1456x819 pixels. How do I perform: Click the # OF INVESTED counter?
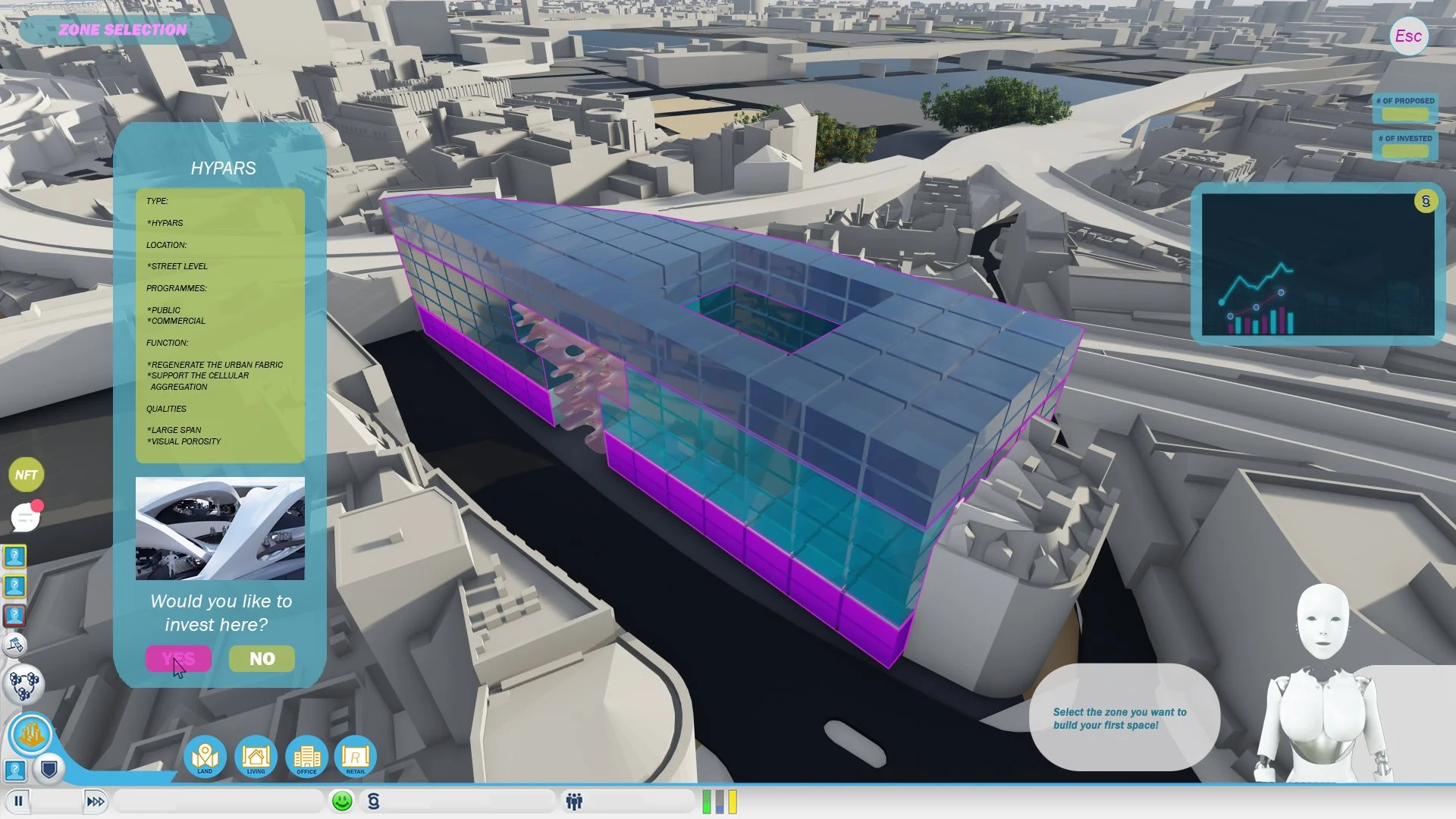point(1405,145)
